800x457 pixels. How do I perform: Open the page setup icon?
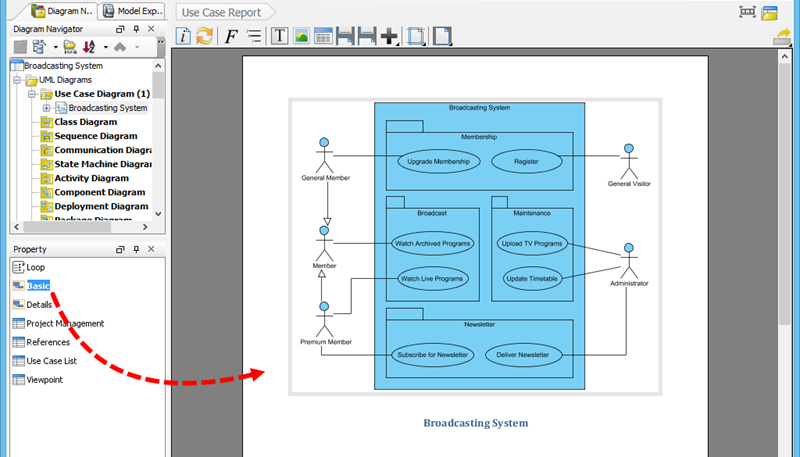(x=442, y=36)
